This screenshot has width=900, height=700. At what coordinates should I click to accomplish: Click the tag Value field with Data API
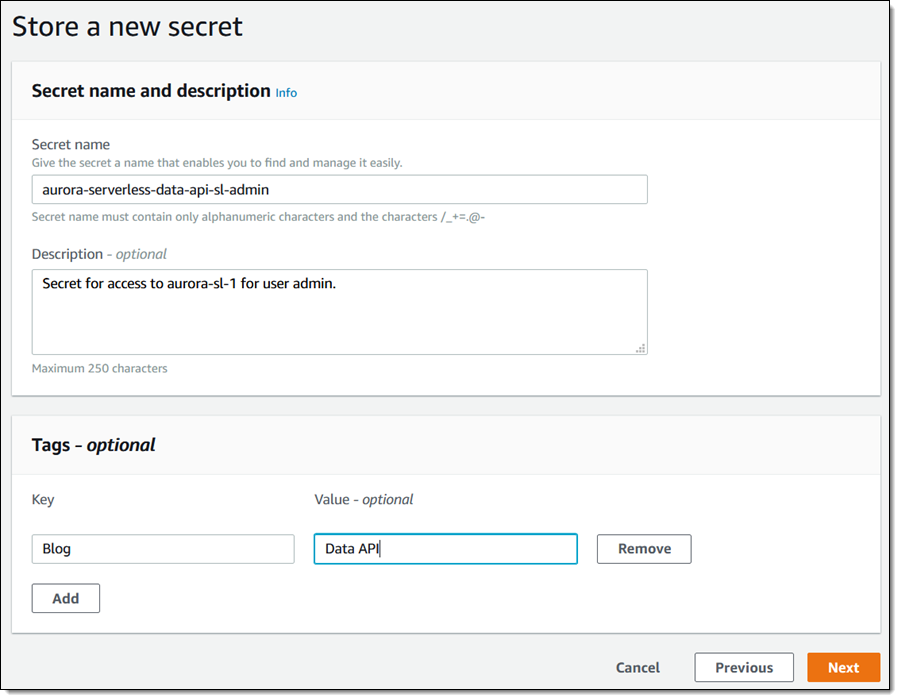445,549
